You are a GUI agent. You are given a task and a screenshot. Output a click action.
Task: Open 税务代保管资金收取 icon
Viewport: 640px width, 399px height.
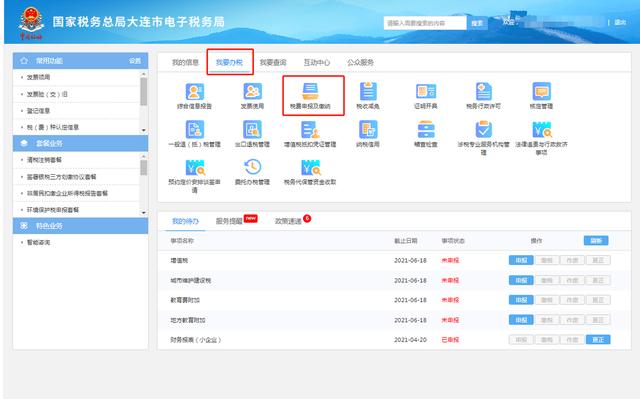pos(310,168)
